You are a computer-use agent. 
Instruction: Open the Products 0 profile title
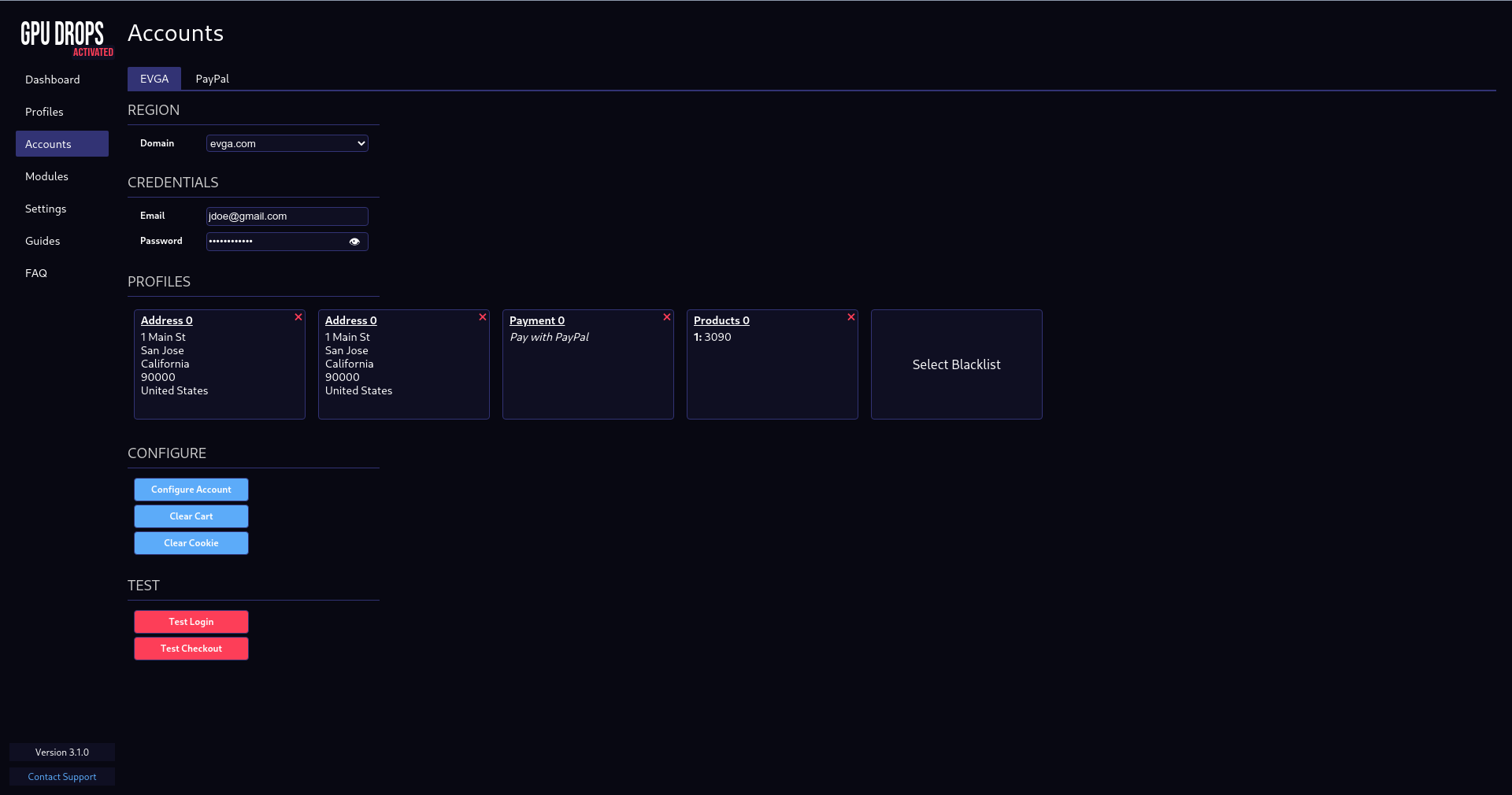pos(721,320)
